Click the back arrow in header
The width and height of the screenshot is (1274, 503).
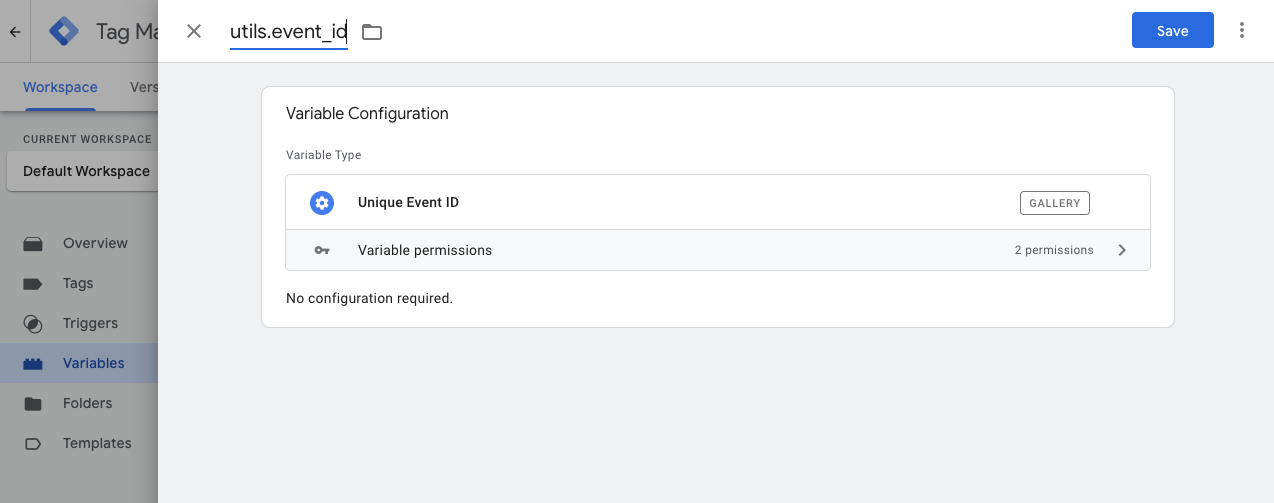15,32
